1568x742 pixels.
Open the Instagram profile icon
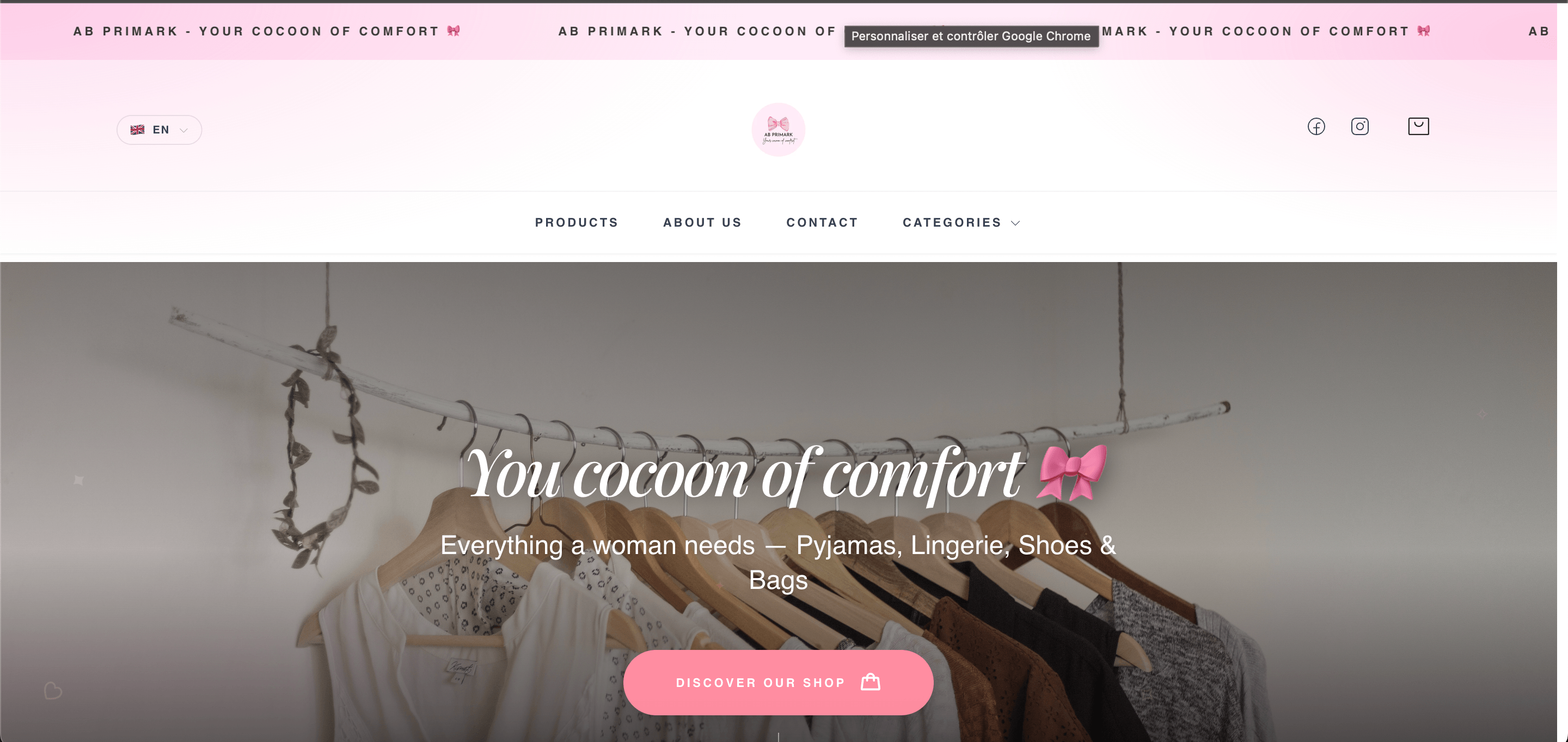tap(1360, 127)
